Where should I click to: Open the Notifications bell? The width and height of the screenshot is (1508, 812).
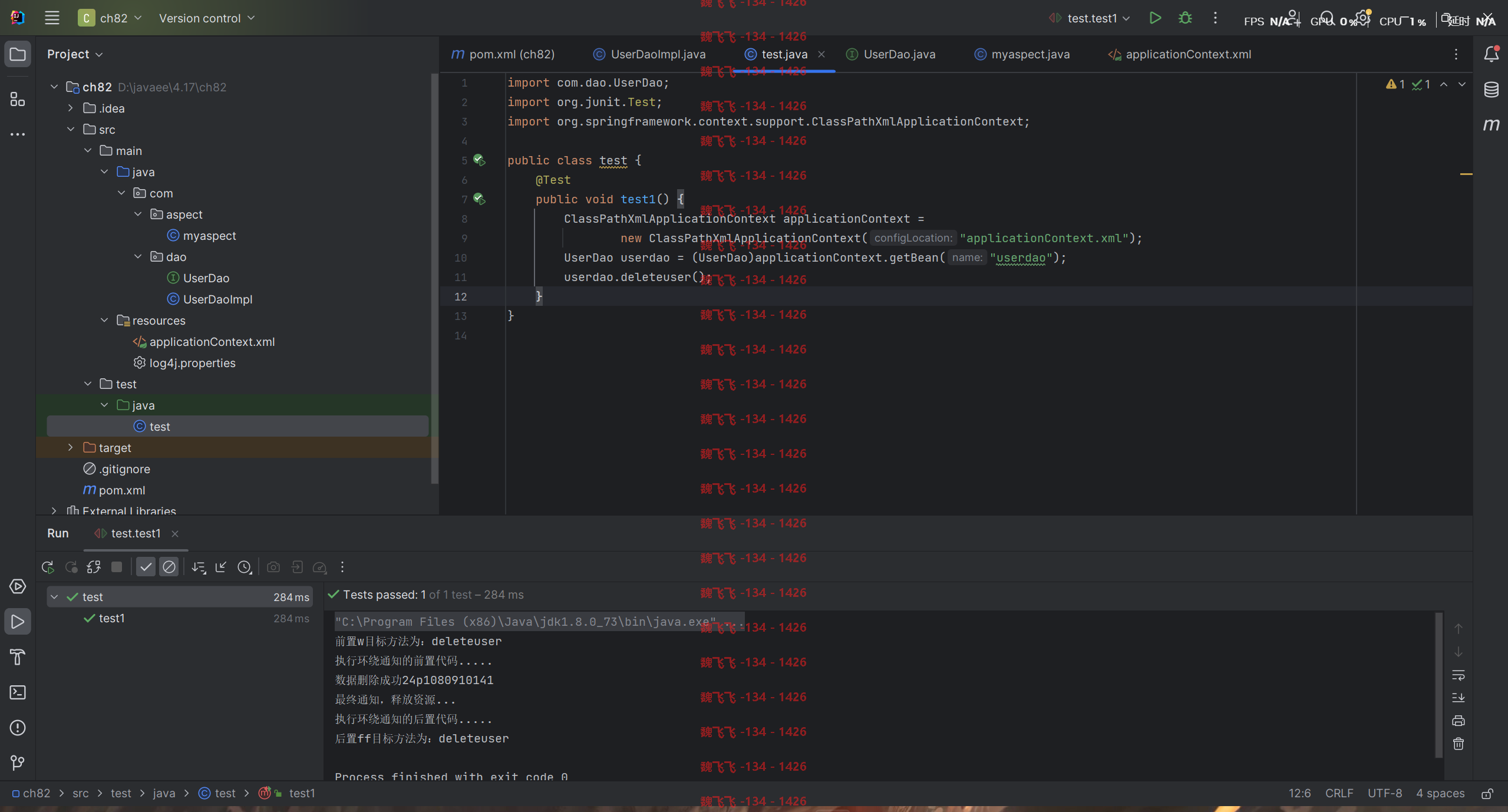click(1491, 54)
